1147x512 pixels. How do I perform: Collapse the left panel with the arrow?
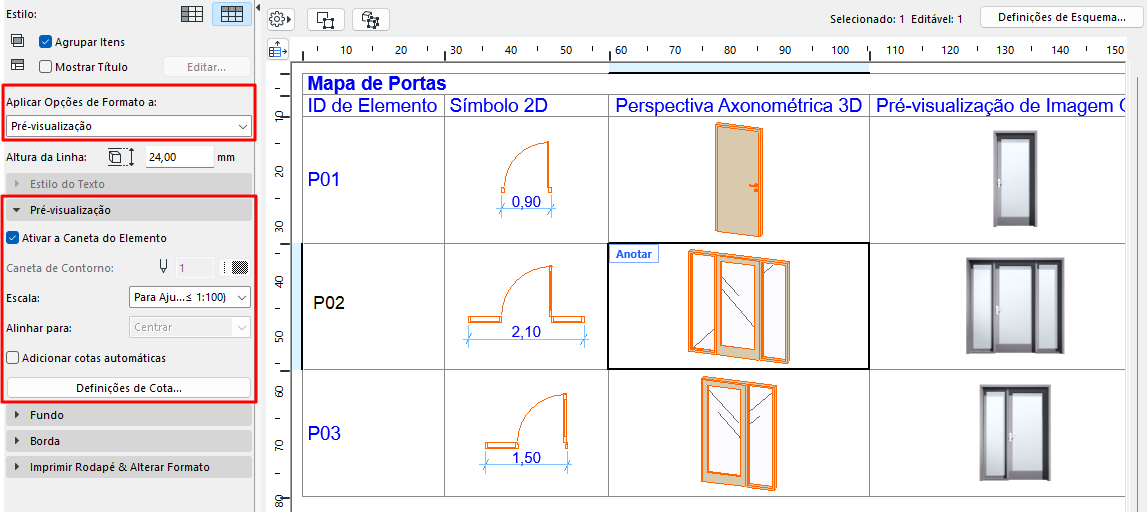click(x=258, y=6)
